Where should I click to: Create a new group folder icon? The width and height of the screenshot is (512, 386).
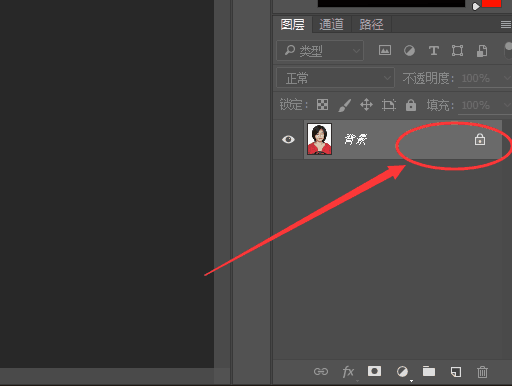click(429, 371)
